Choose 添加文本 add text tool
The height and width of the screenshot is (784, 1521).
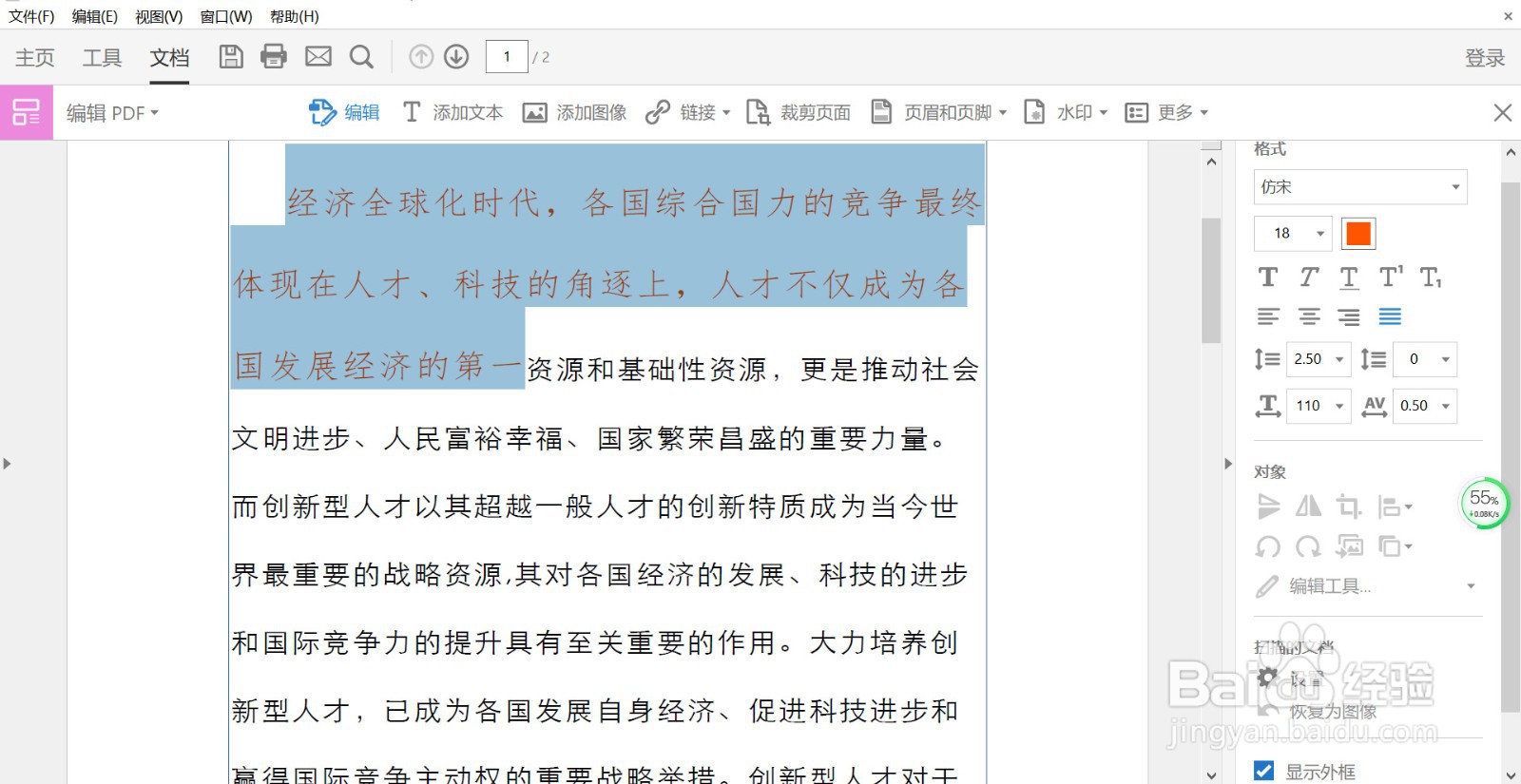tap(452, 112)
